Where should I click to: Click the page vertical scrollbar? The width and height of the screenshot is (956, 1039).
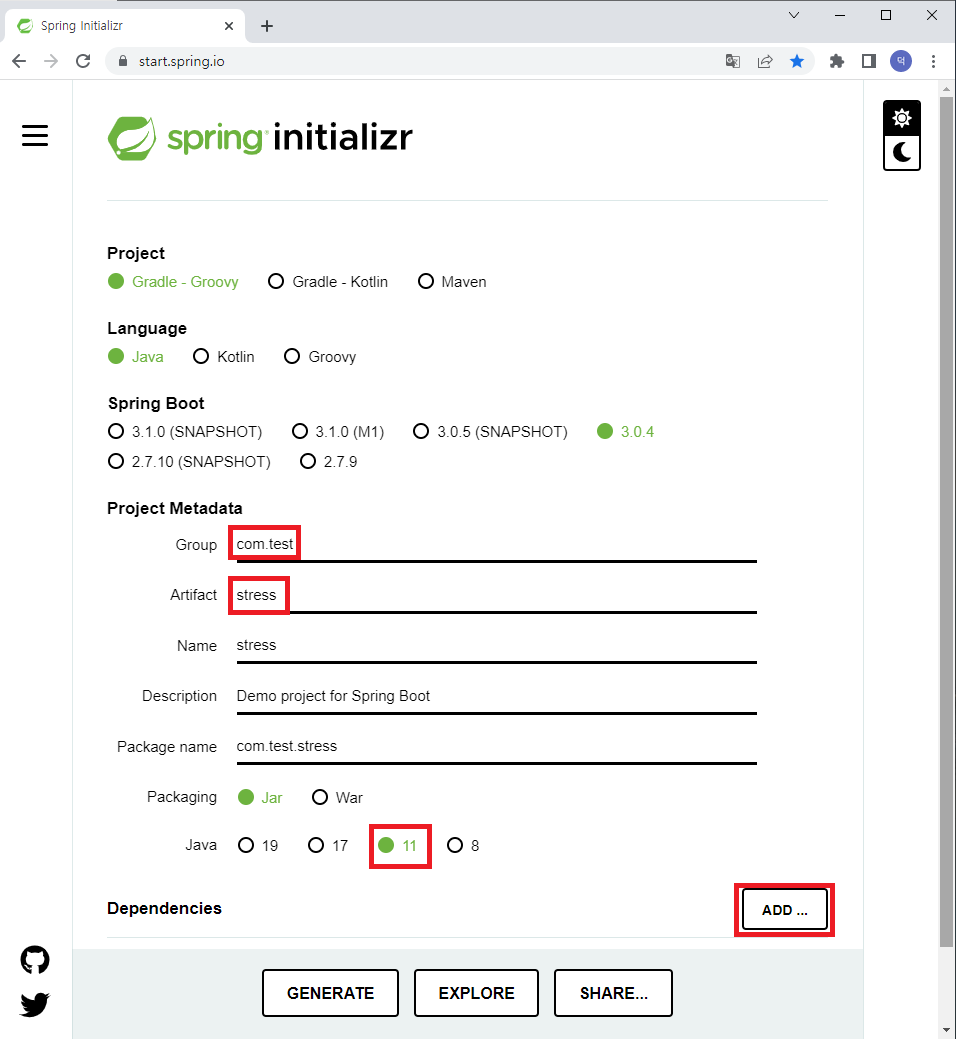pos(947,523)
